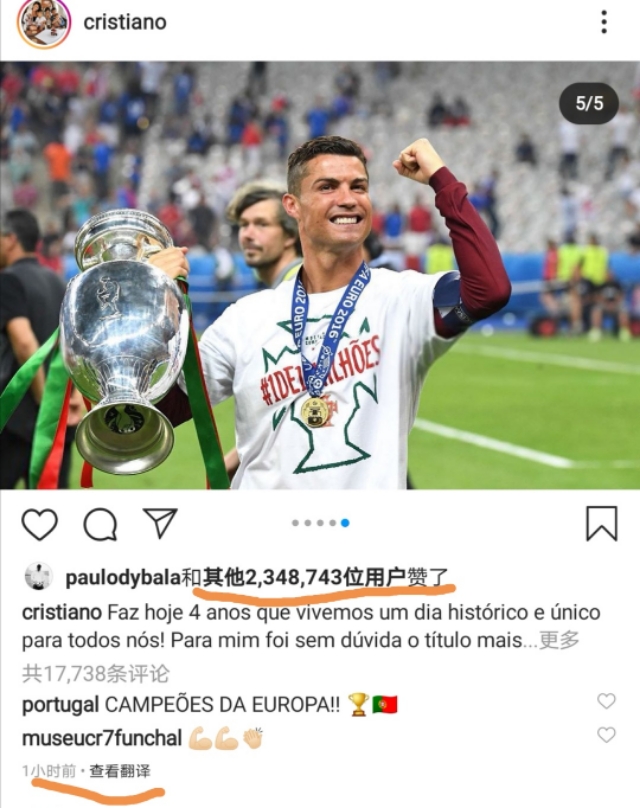Open paulodybala profile from likes

point(123,578)
